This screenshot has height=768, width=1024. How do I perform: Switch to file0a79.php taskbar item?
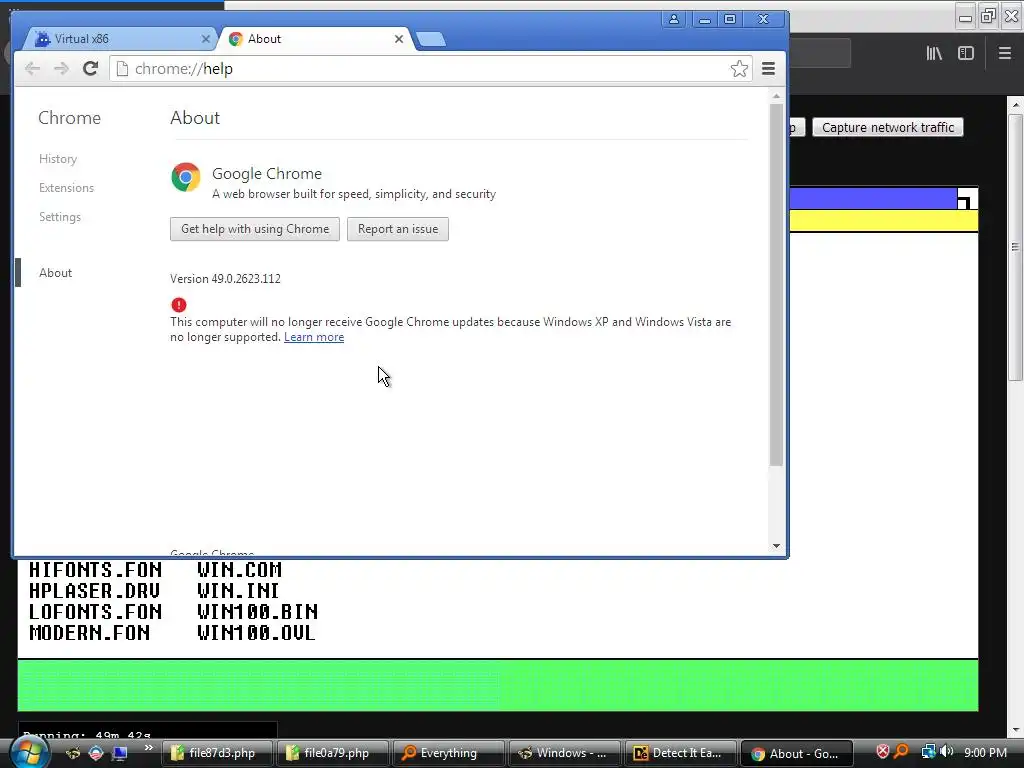(333, 753)
